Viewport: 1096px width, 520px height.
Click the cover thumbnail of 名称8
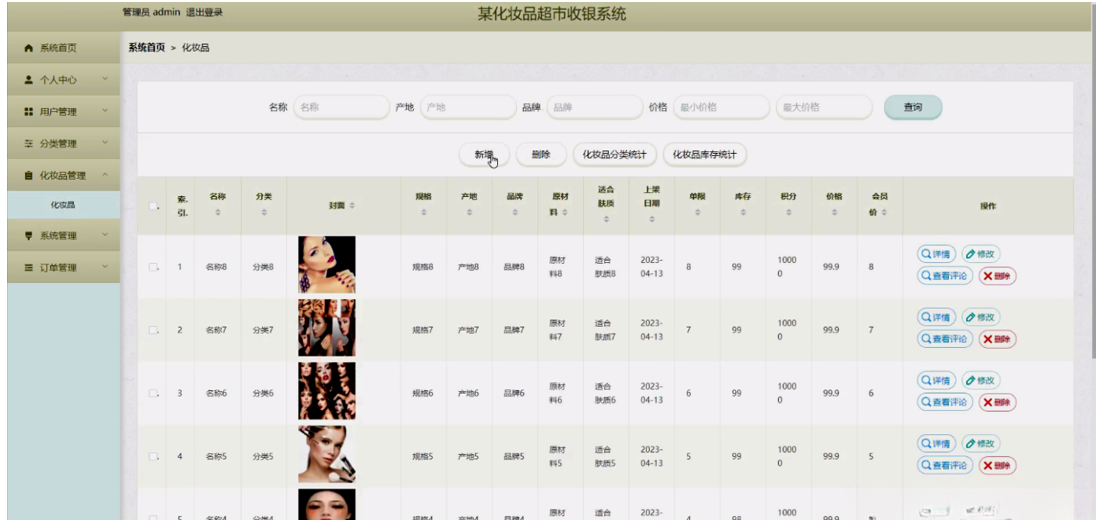[326, 264]
